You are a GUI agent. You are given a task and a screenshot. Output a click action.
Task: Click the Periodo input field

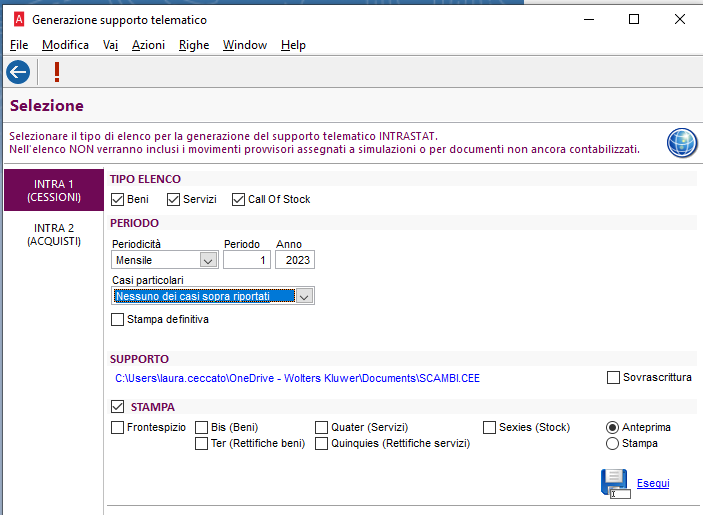[x=247, y=260]
